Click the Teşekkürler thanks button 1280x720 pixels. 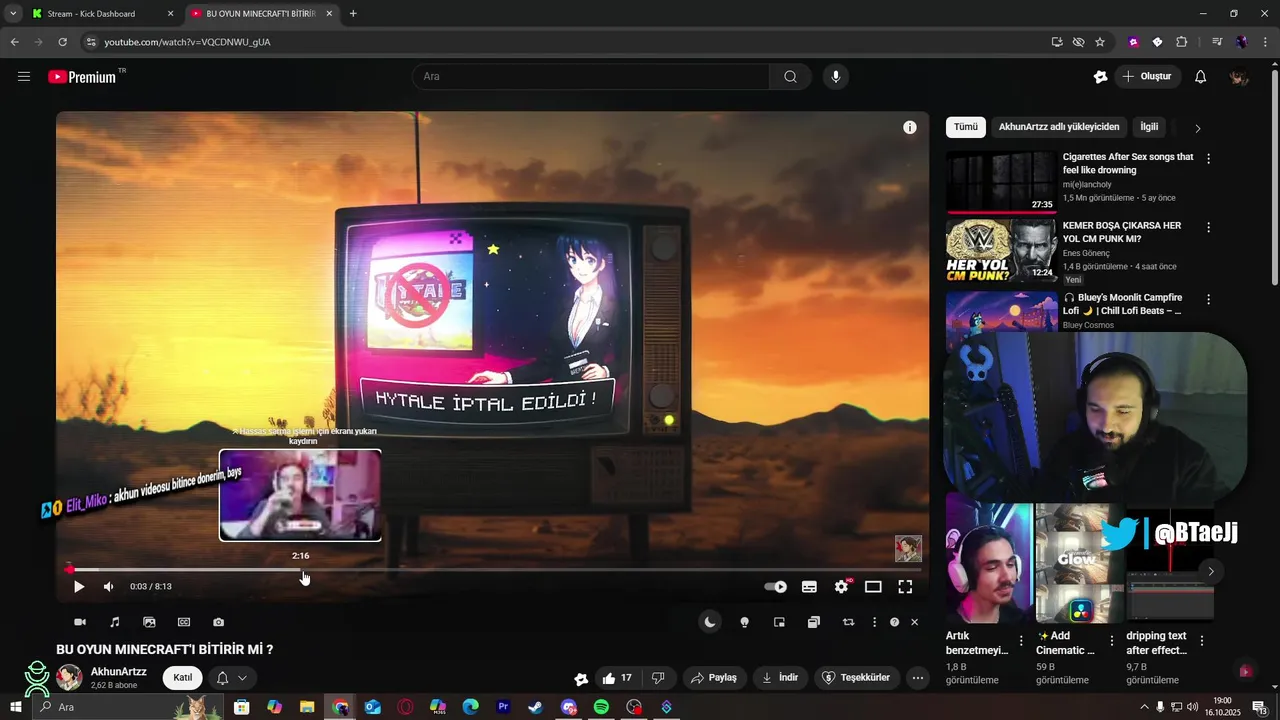[857, 677]
